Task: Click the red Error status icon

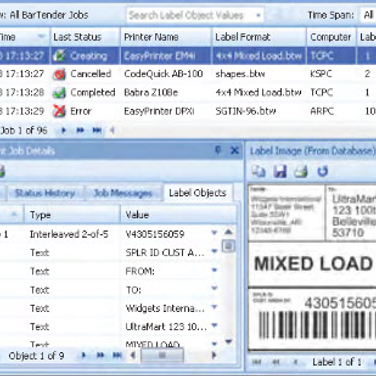Action: point(59,111)
